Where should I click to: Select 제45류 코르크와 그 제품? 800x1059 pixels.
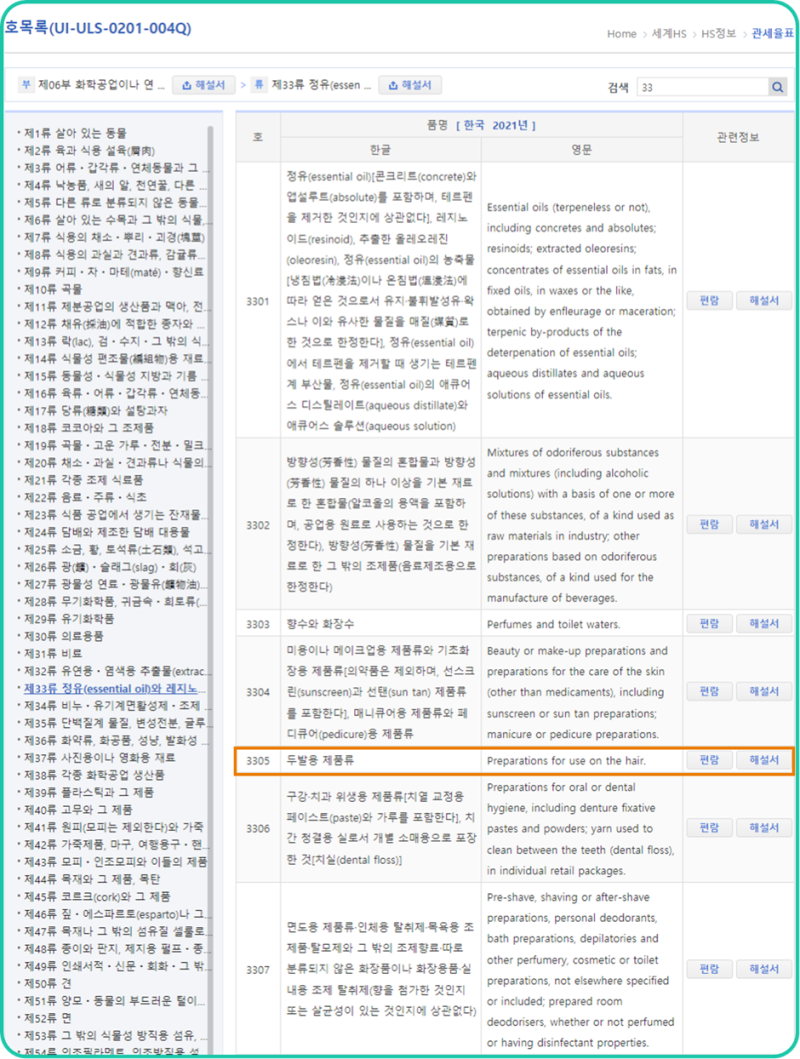click(x=97, y=897)
